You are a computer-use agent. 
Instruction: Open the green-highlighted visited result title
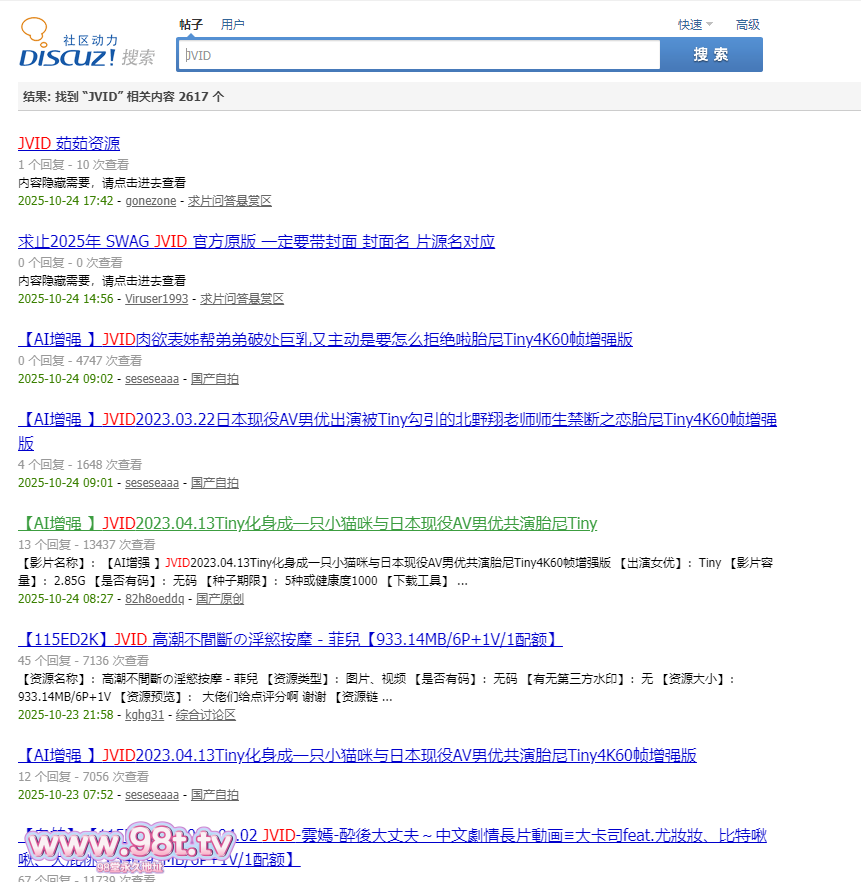[x=307, y=524]
